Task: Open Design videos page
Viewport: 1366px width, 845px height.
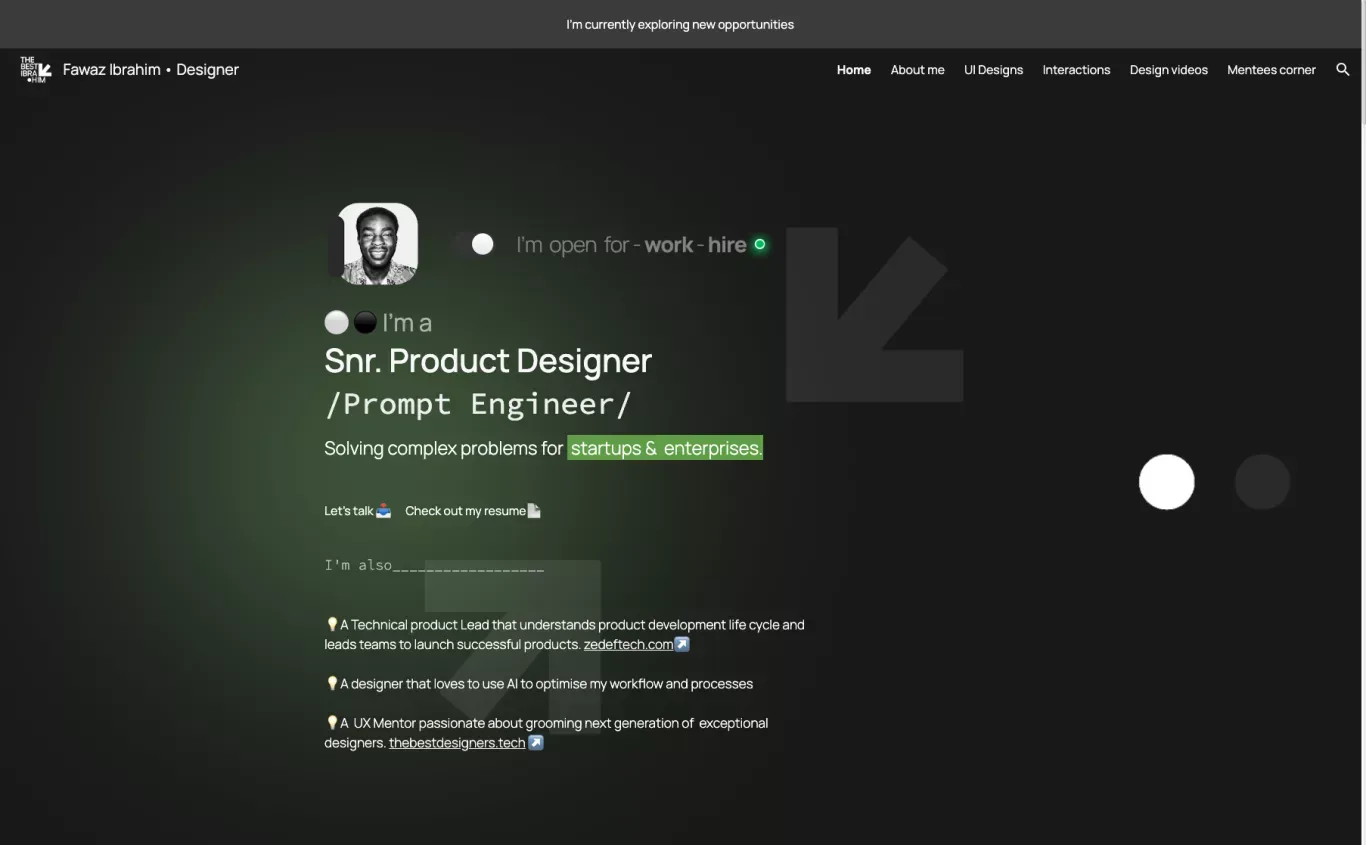Action: pyautogui.click(x=1168, y=70)
